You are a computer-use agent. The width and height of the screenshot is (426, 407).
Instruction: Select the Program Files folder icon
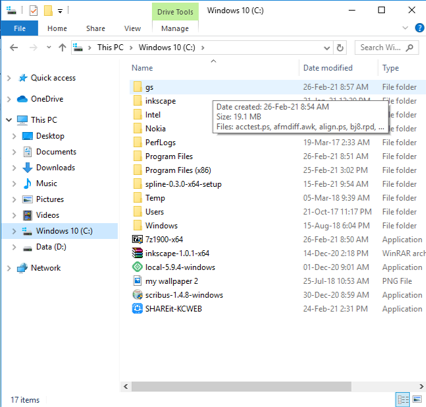coord(137,156)
